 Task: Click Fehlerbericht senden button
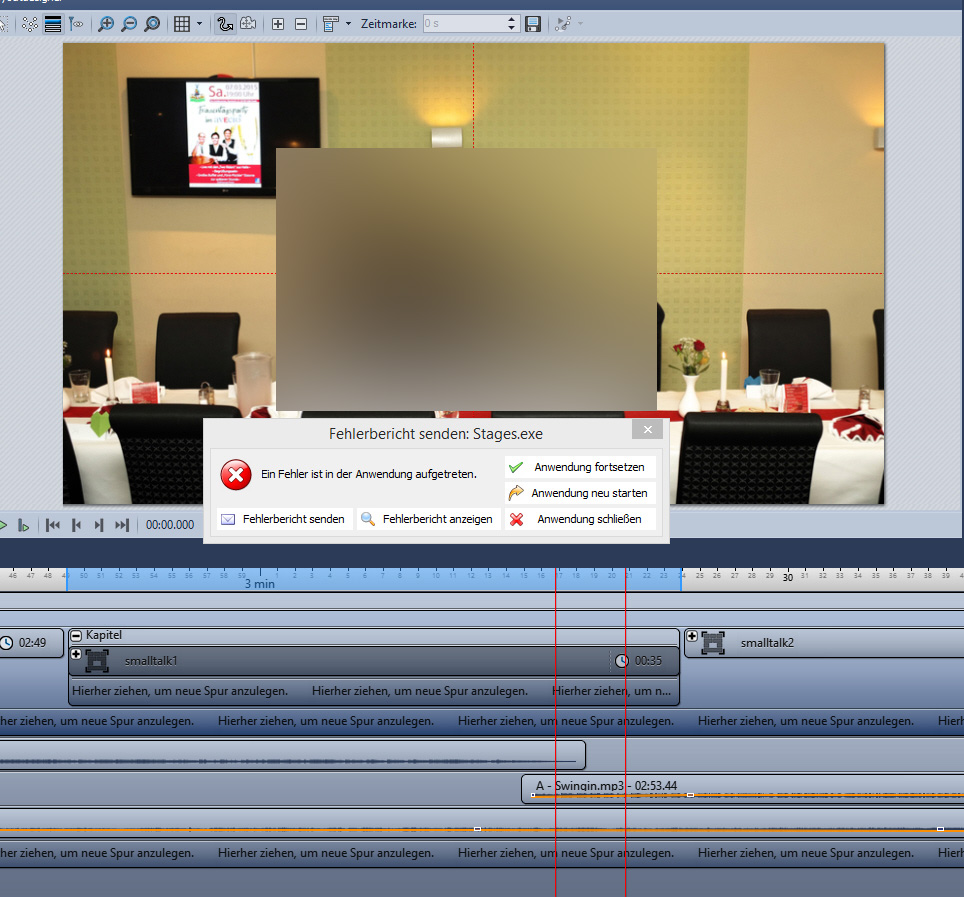pyautogui.click(x=284, y=519)
